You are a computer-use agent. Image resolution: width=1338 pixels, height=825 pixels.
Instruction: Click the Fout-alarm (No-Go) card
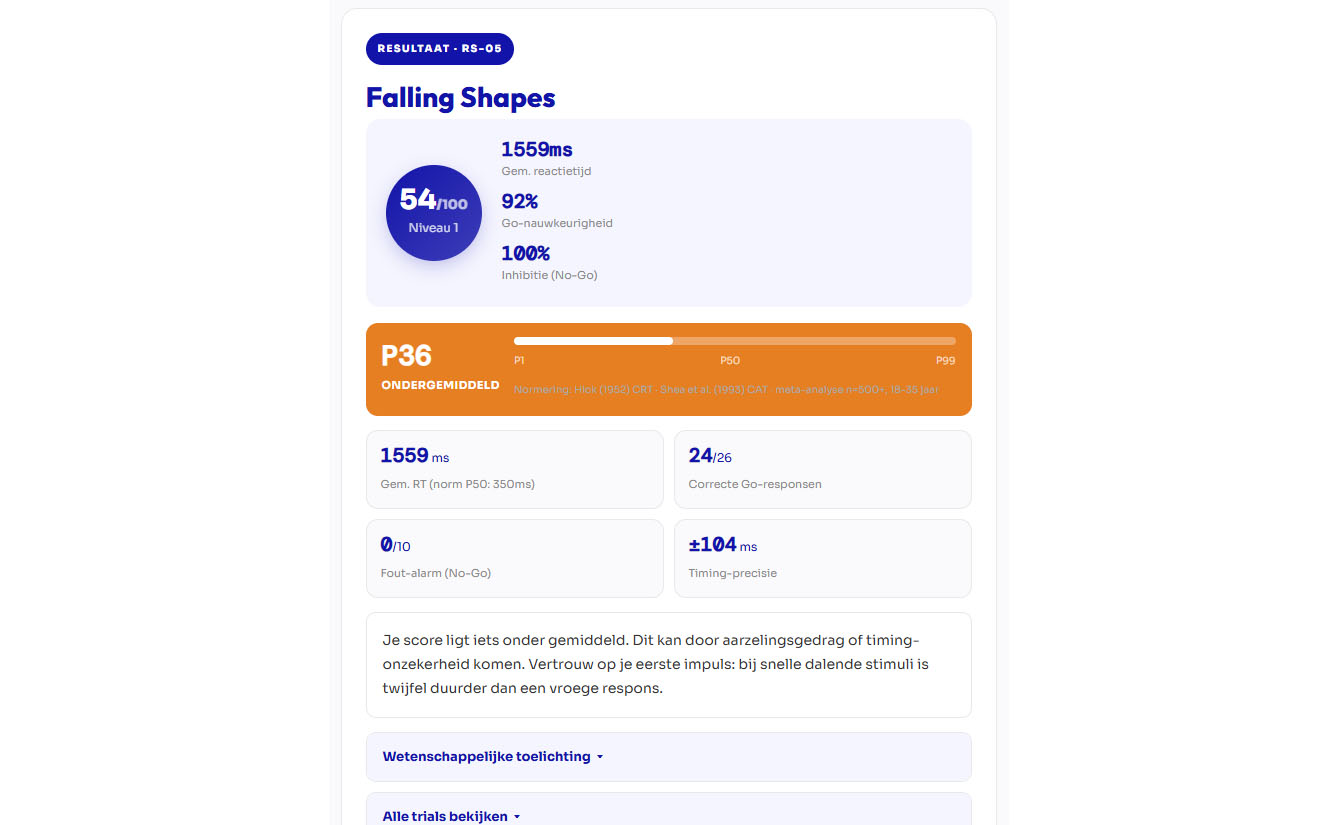coord(514,558)
